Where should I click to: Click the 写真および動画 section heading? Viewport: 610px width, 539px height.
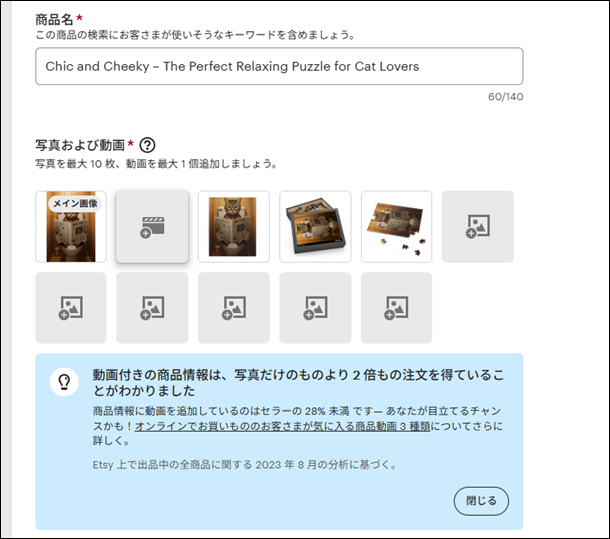coord(80,145)
